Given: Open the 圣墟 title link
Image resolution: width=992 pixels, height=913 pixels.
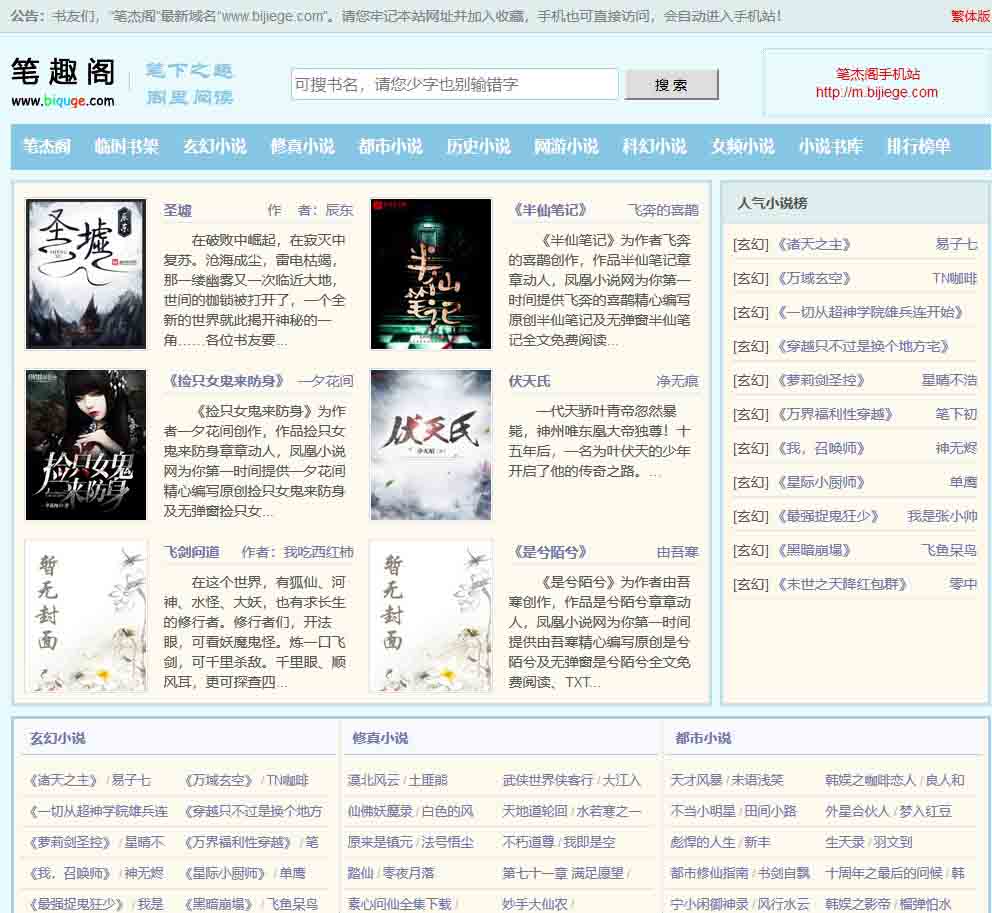Looking at the screenshot, I should 178,210.
